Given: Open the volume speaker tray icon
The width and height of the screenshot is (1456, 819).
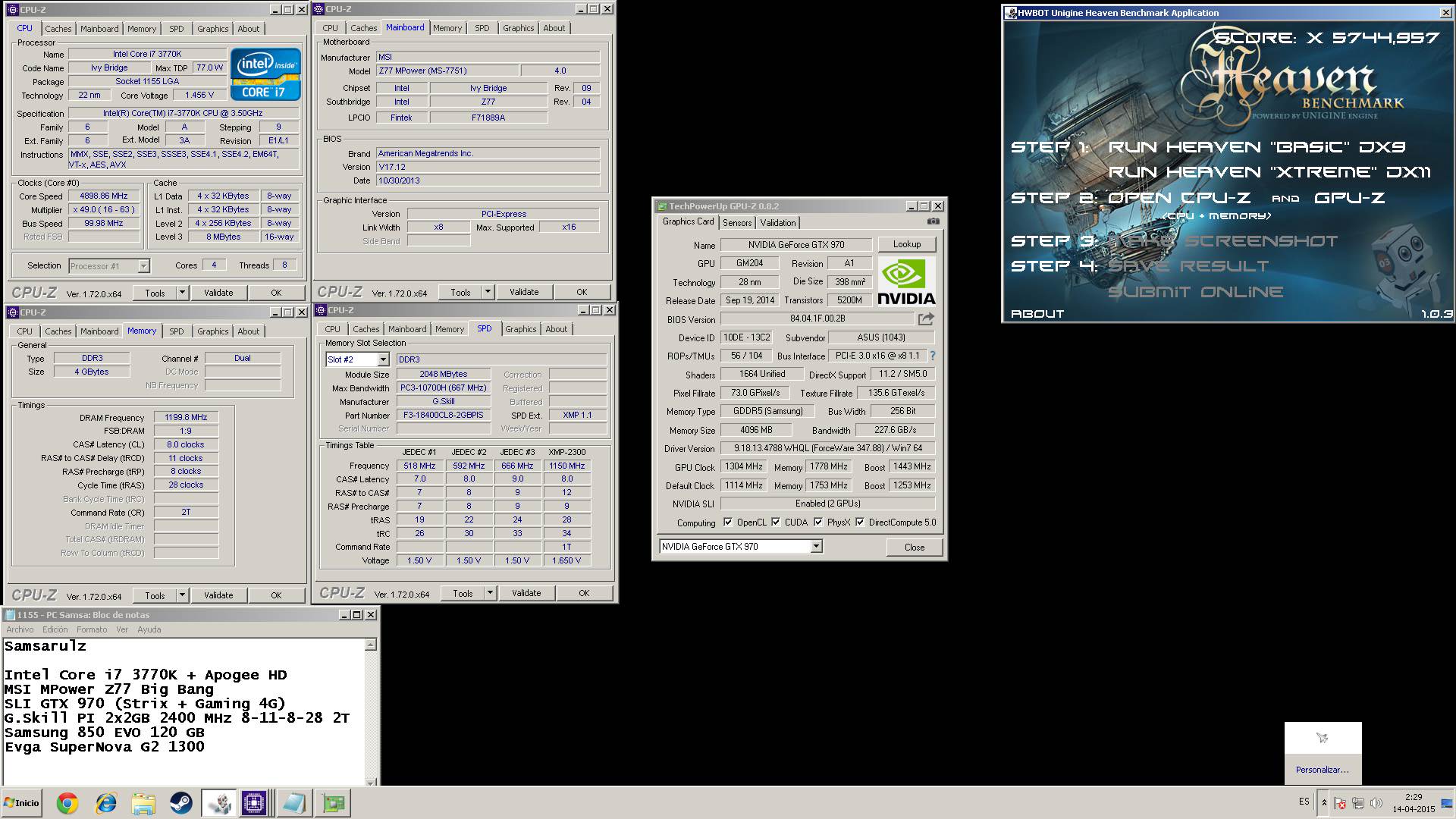Looking at the screenshot, I should (1376, 803).
